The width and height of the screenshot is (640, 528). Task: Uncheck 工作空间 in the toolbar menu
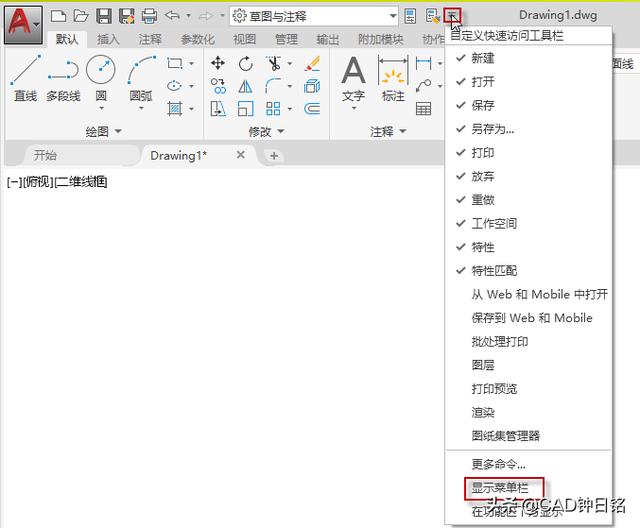point(529,224)
